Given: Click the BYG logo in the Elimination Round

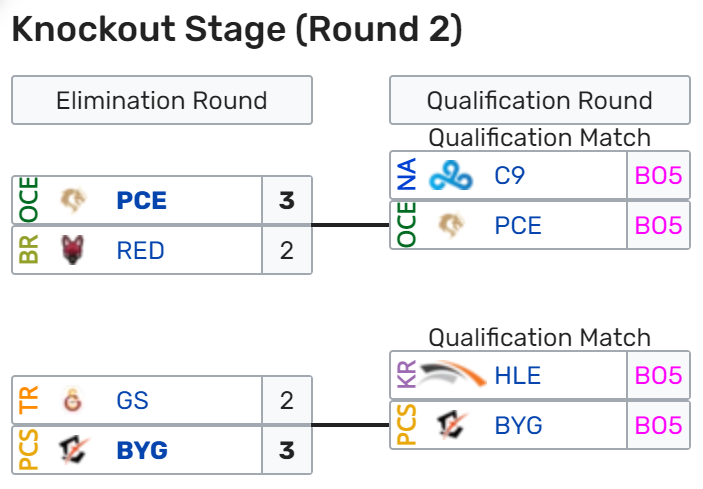Looking at the screenshot, I should [74, 450].
